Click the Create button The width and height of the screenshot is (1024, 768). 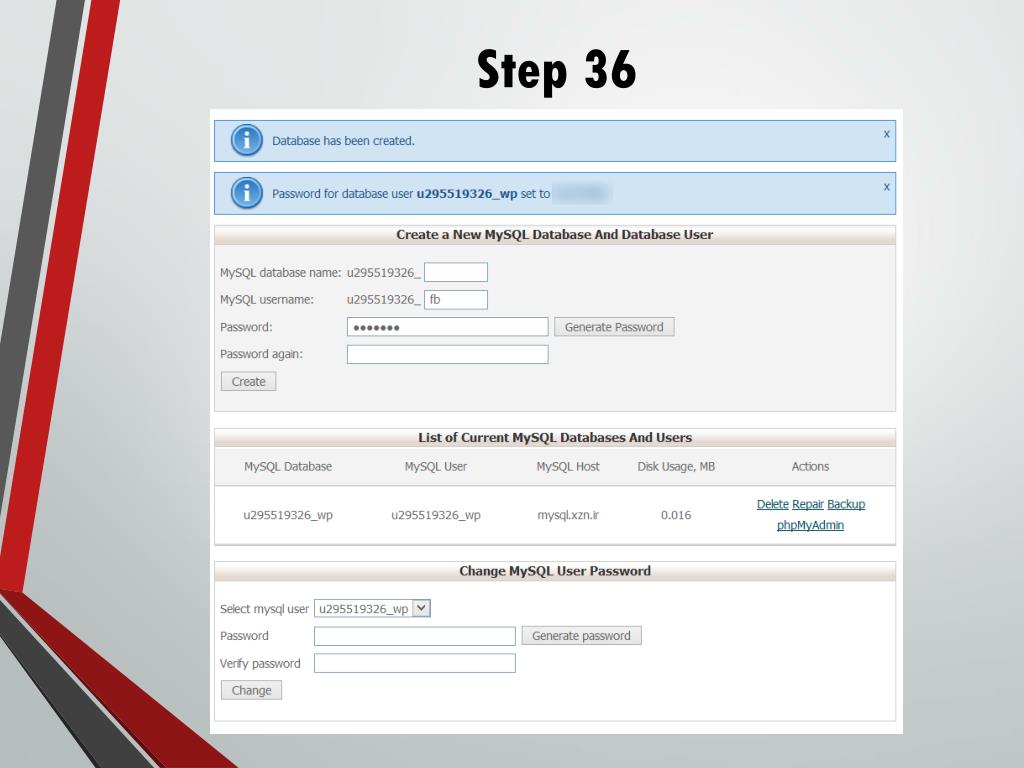click(x=248, y=381)
